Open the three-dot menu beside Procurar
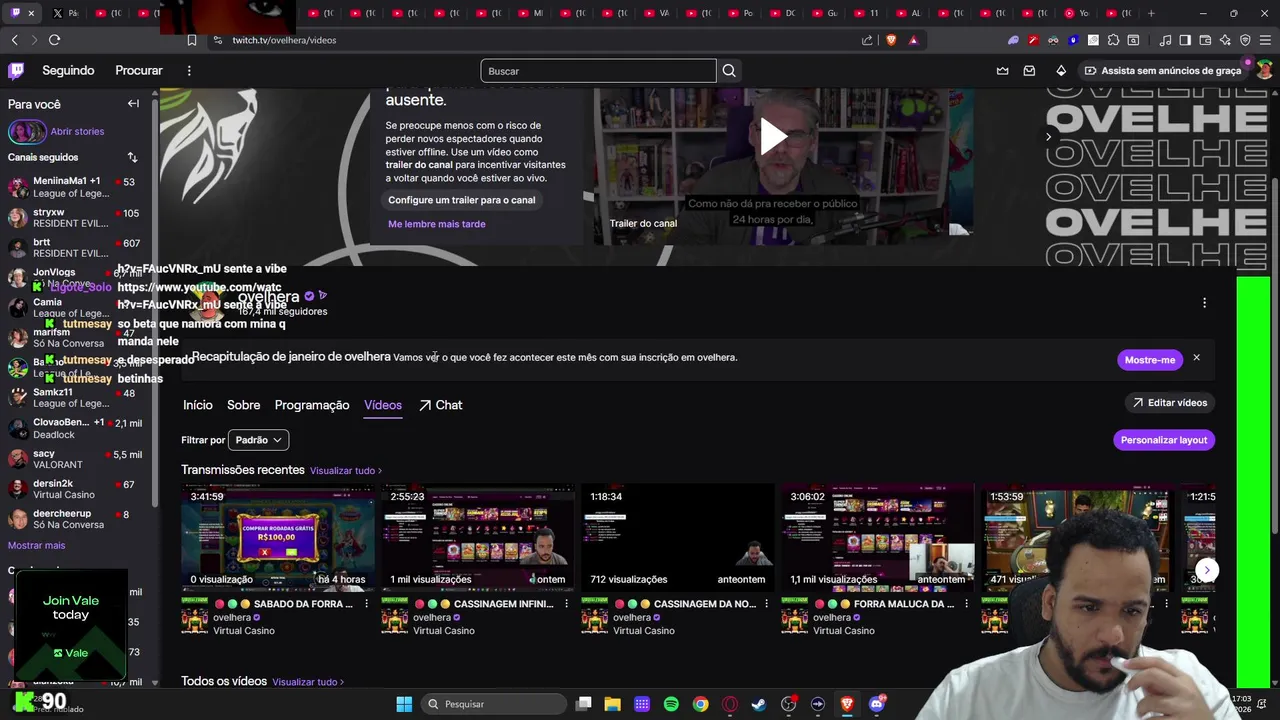Viewport: 1280px width, 720px height. point(189,71)
